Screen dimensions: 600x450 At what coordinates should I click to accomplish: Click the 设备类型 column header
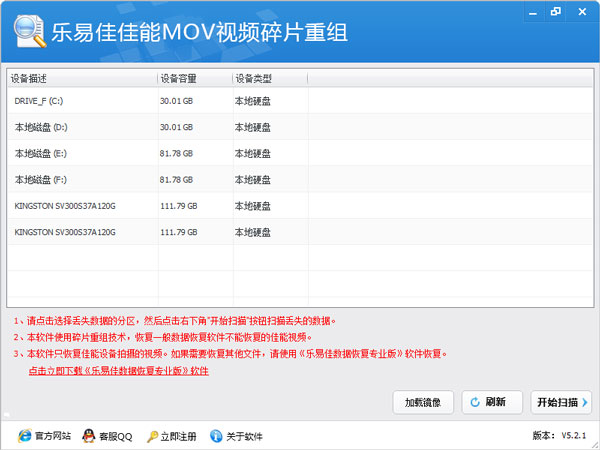tap(268, 78)
